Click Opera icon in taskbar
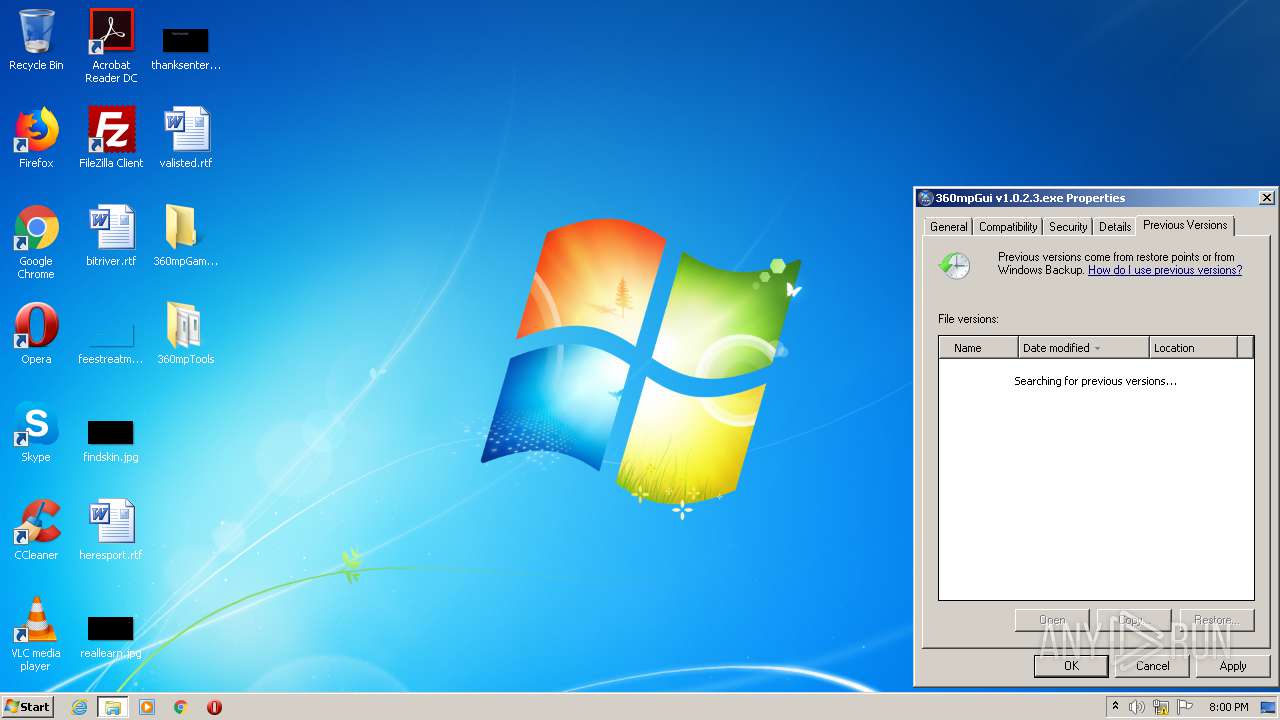The image size is (1280, 720). pos(214,707)
